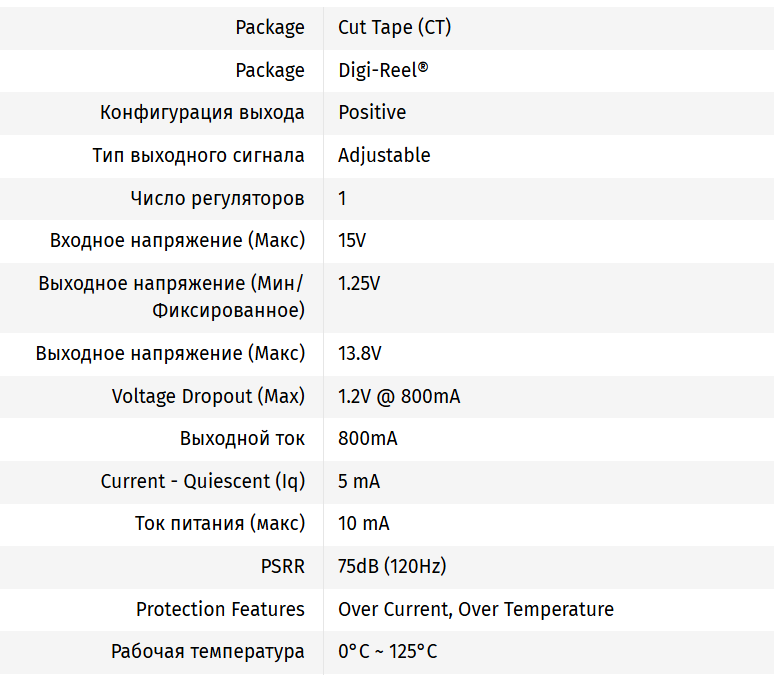Viewport: 774px width, 675px height.
Task: Click the "Выходной ток" label
Action: [x=242, y=439]
